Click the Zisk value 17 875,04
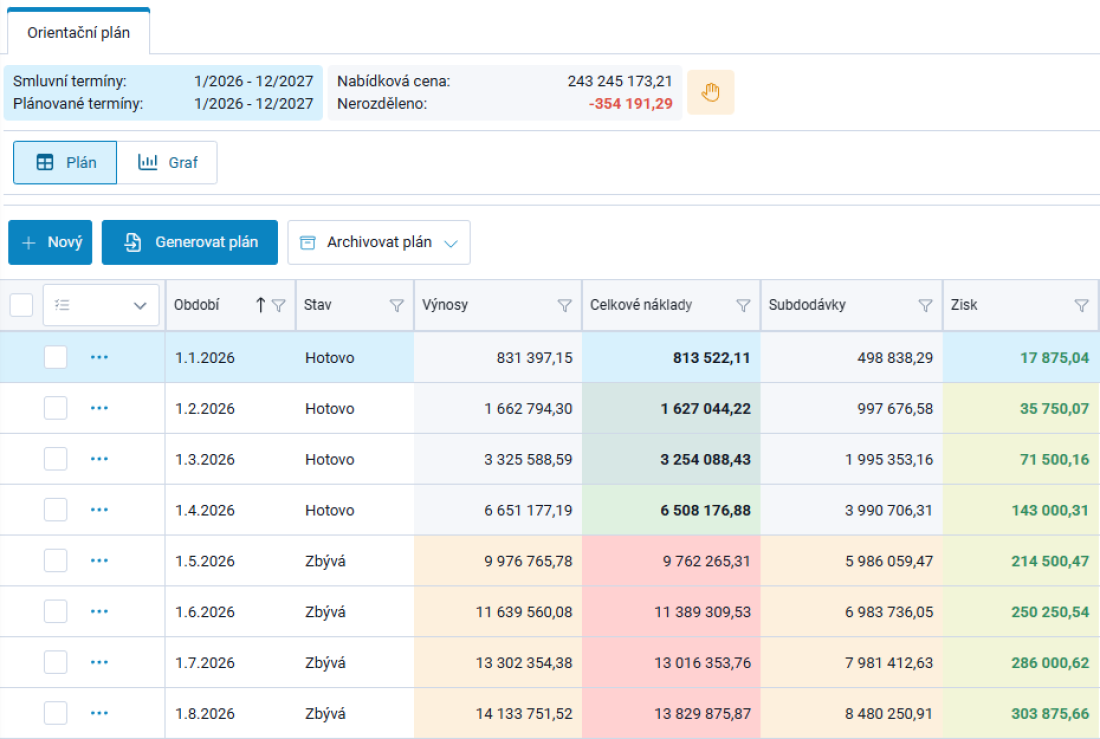 (1054, 358)
